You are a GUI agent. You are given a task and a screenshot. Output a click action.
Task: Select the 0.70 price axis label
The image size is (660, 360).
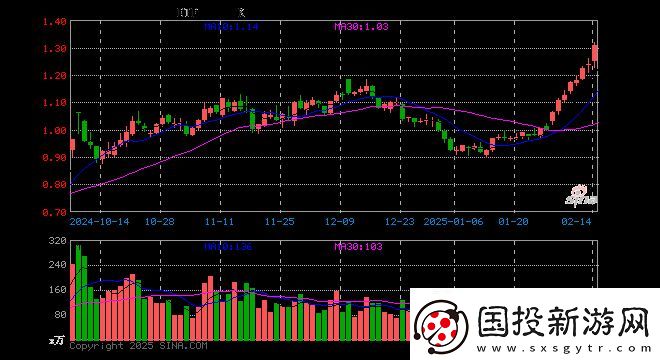(x=54, y=212)
